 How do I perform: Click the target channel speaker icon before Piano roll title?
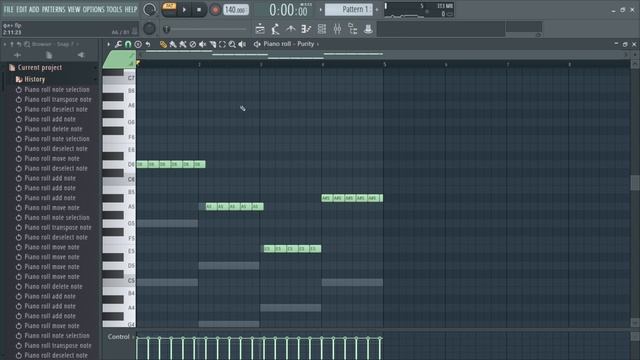[257, 44]
